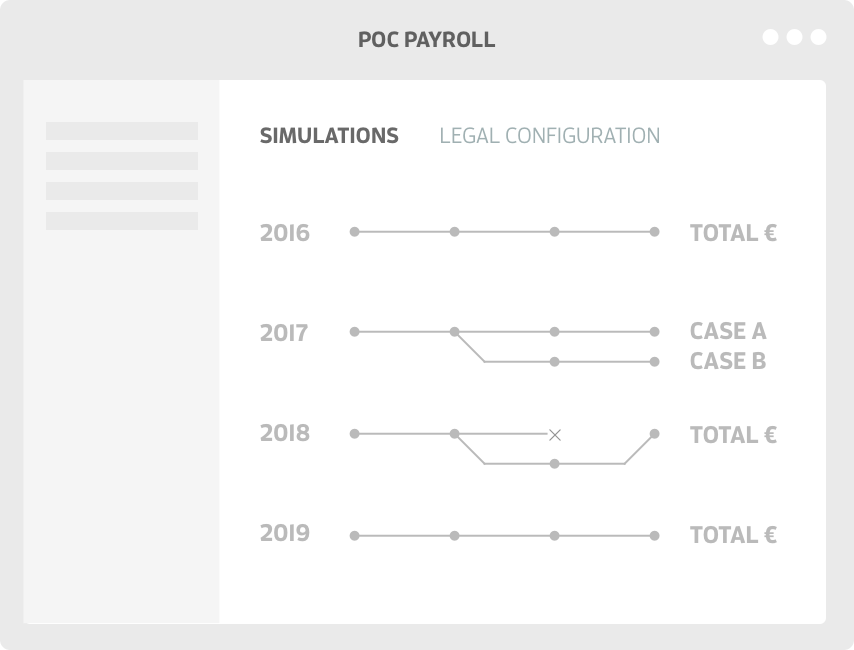
Task: Click TOTAL € for year 2019
Action: pyautogui.click(x=734, y=535)
